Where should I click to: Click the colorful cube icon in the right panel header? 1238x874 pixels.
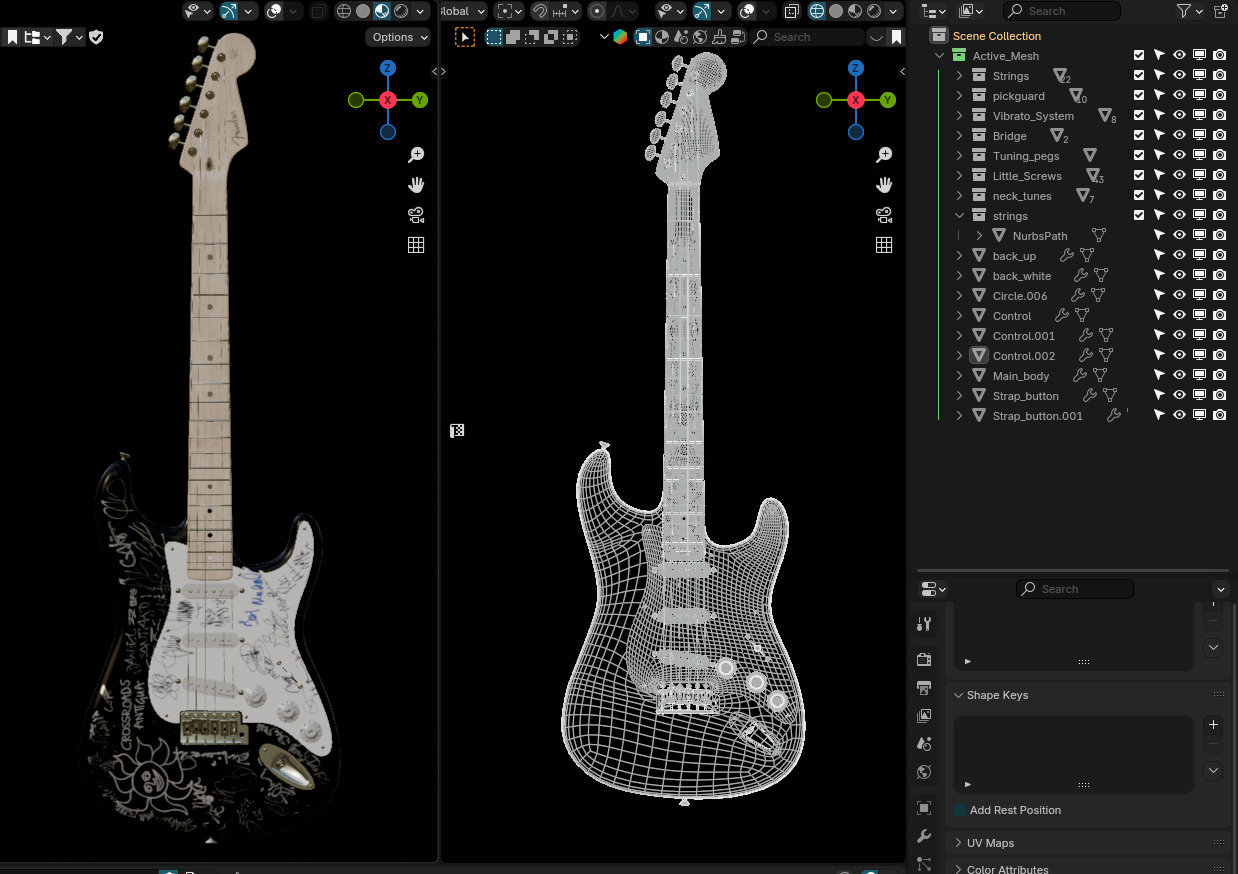tap(620, 37)
